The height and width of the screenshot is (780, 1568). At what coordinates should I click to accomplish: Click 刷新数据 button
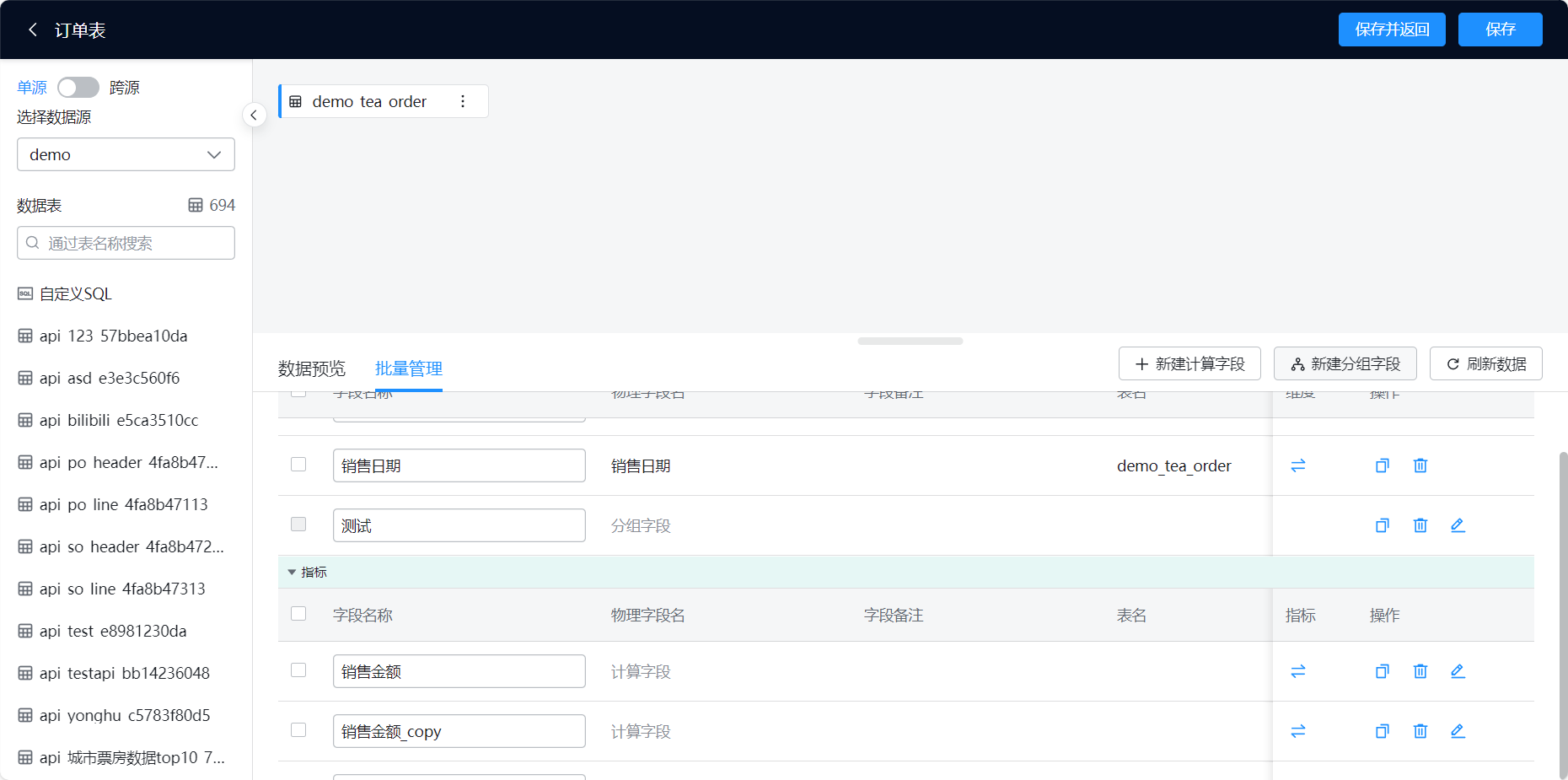(x=1486, y=363)
